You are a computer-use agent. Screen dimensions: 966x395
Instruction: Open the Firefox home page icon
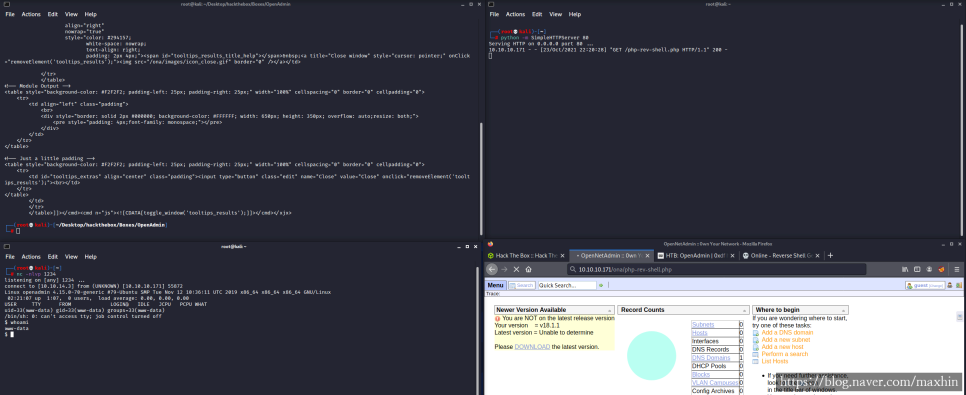[529, 269]
